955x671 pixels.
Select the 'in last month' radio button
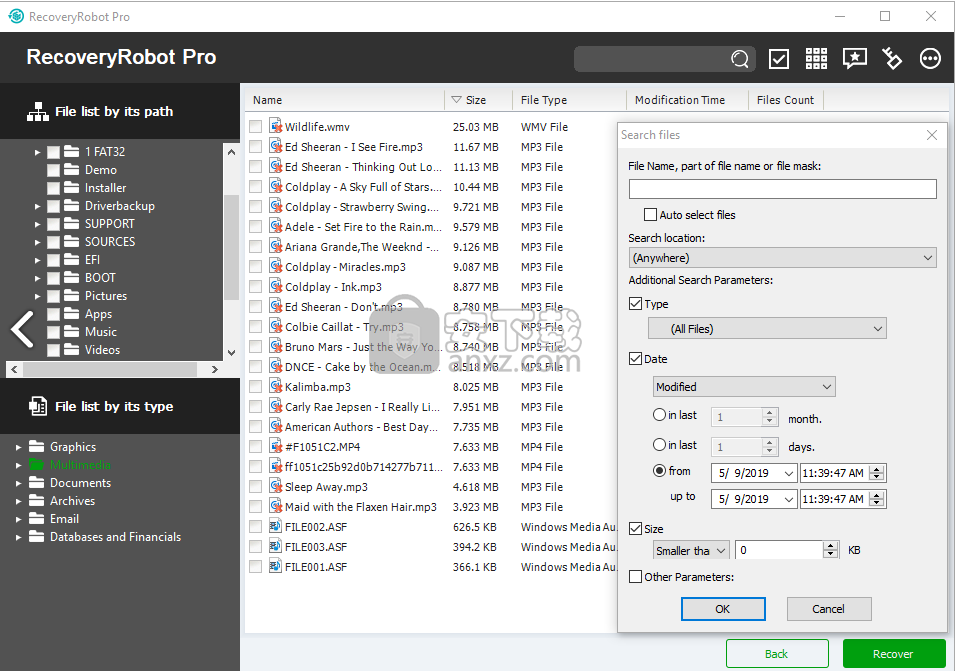coord(659,415)
